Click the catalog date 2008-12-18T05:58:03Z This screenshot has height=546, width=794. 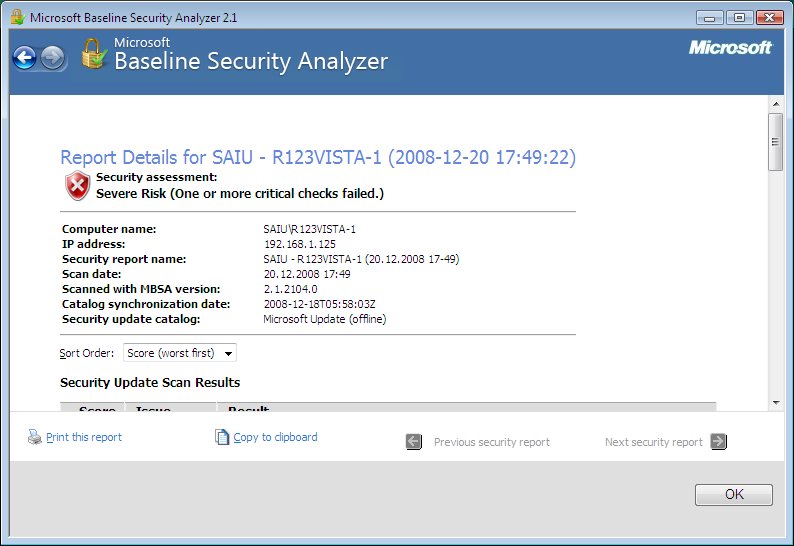click(320, 304)
